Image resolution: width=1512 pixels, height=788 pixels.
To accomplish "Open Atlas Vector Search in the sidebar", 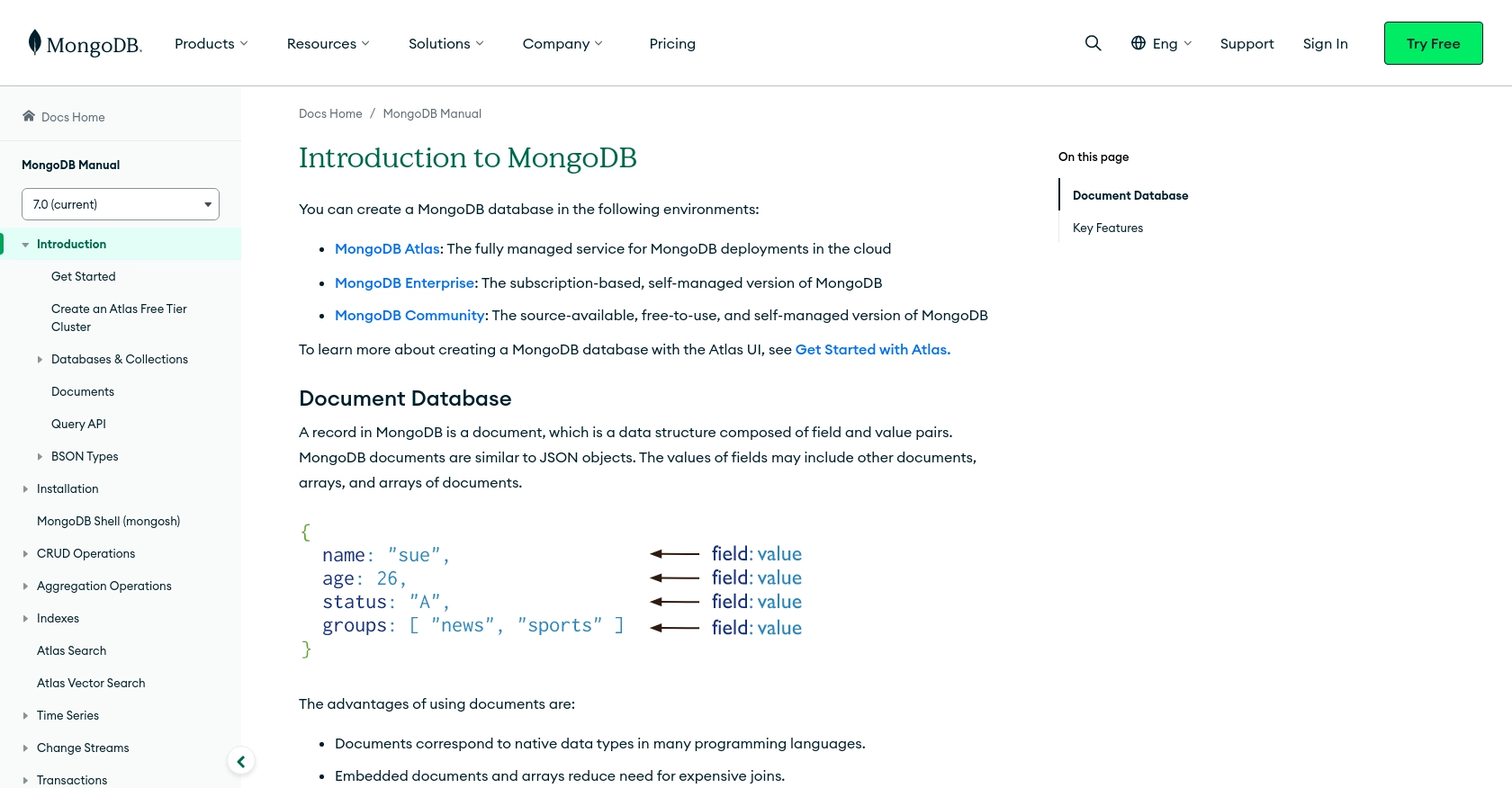I will click(x=91, y=683).
